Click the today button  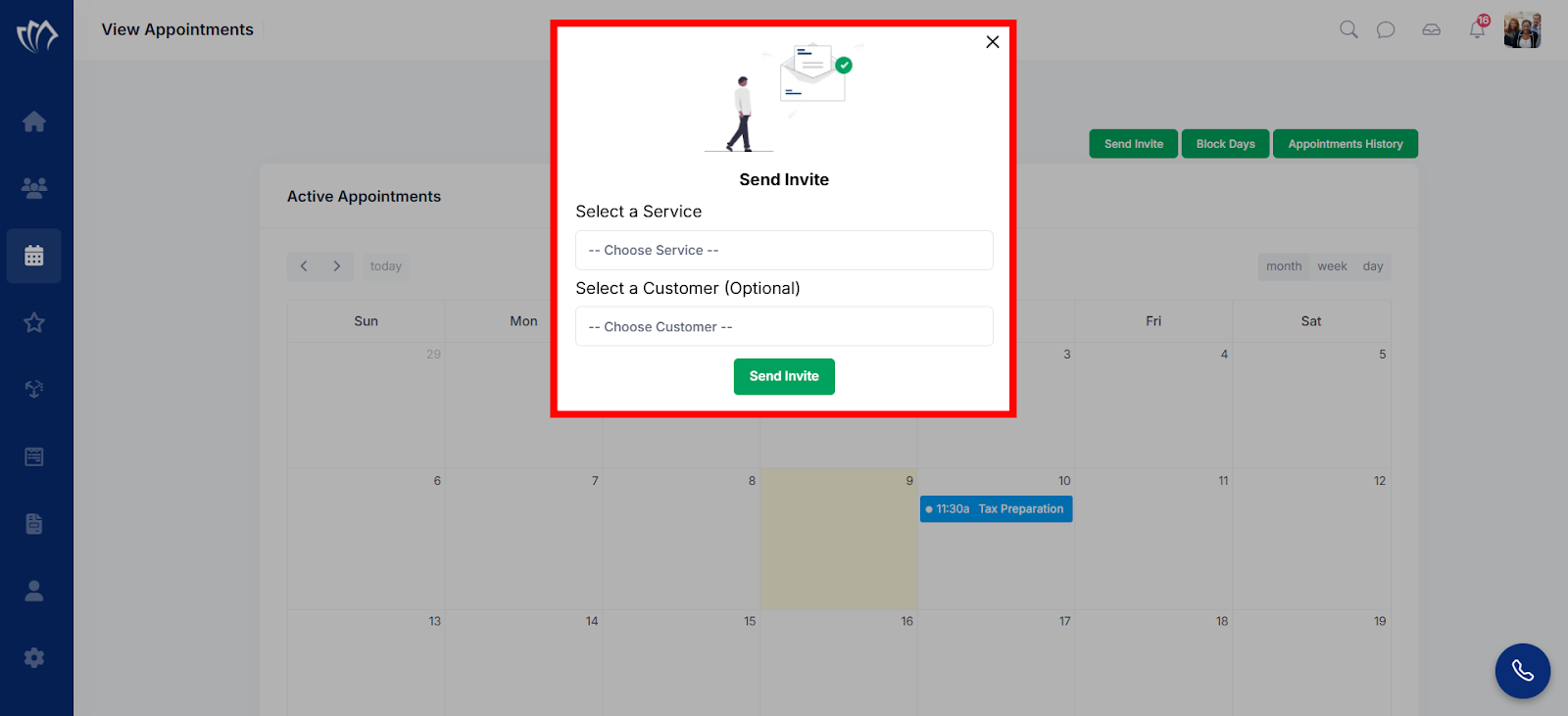386,266
